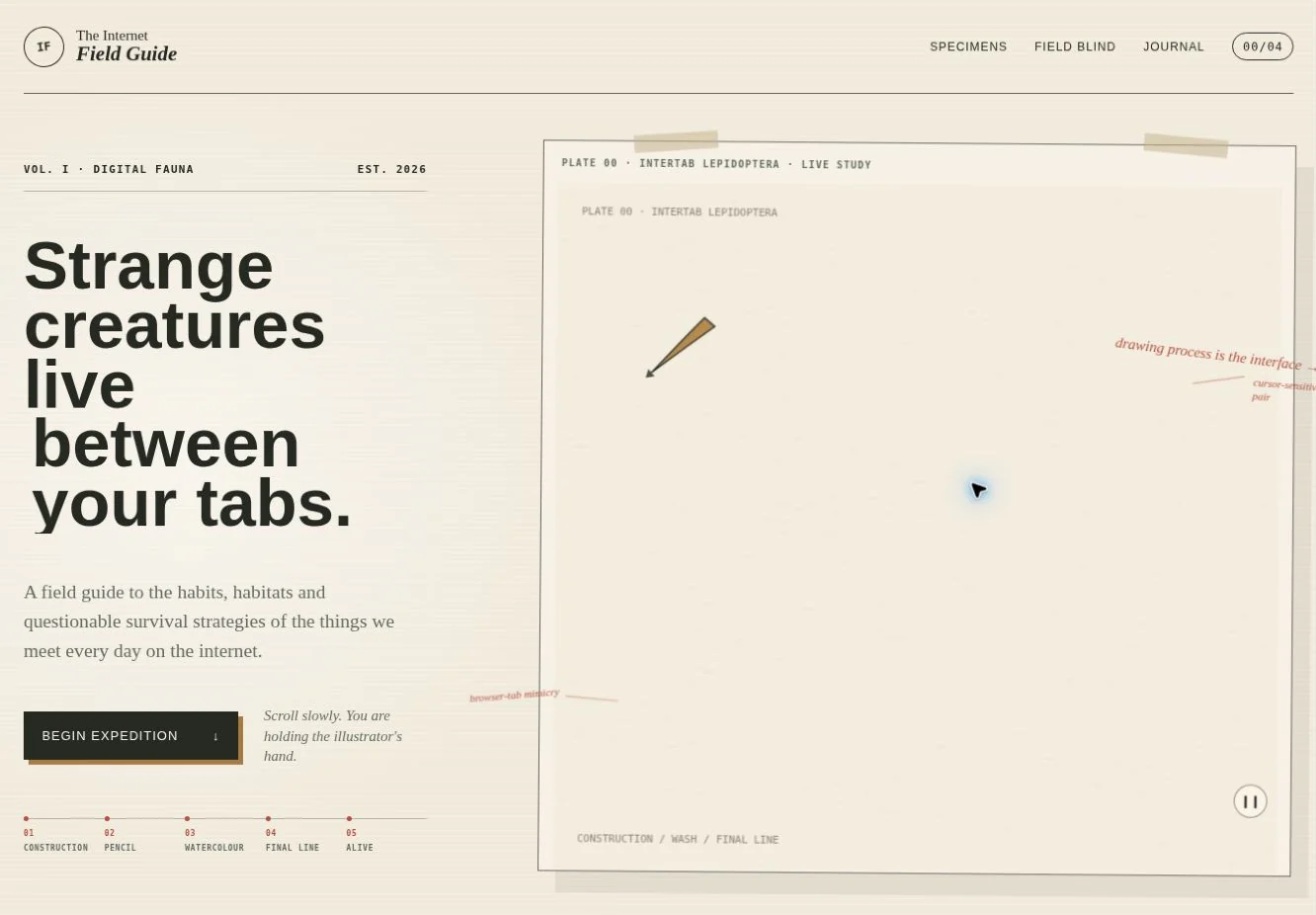
Task: Open the Journal nav item
Action: [x=1174, y=46]
